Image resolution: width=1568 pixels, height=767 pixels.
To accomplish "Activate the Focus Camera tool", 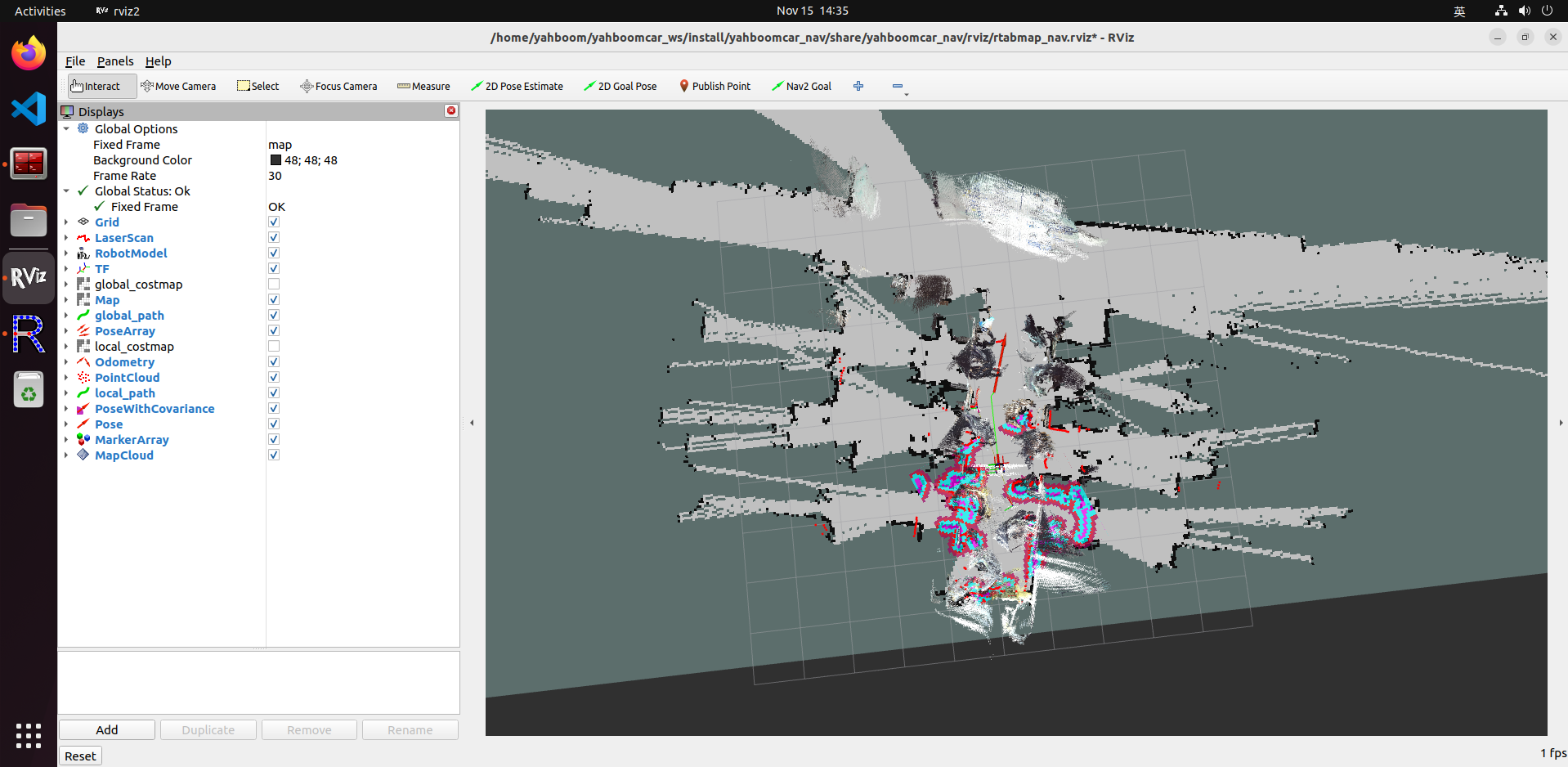I will coord(338,86).
